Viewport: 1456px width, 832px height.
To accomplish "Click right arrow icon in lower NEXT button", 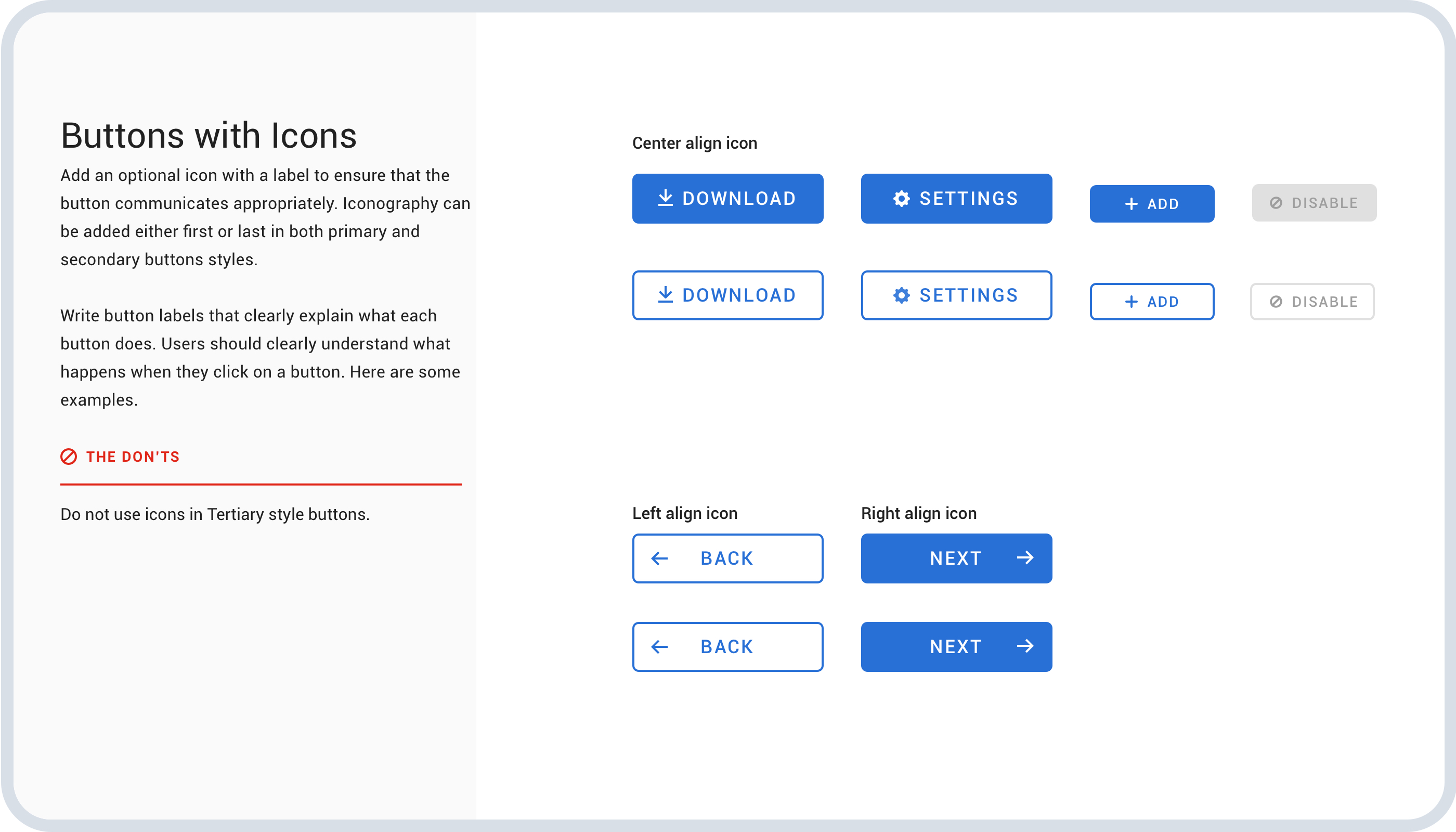I will pyautogui.click(x=1025, y=646).
